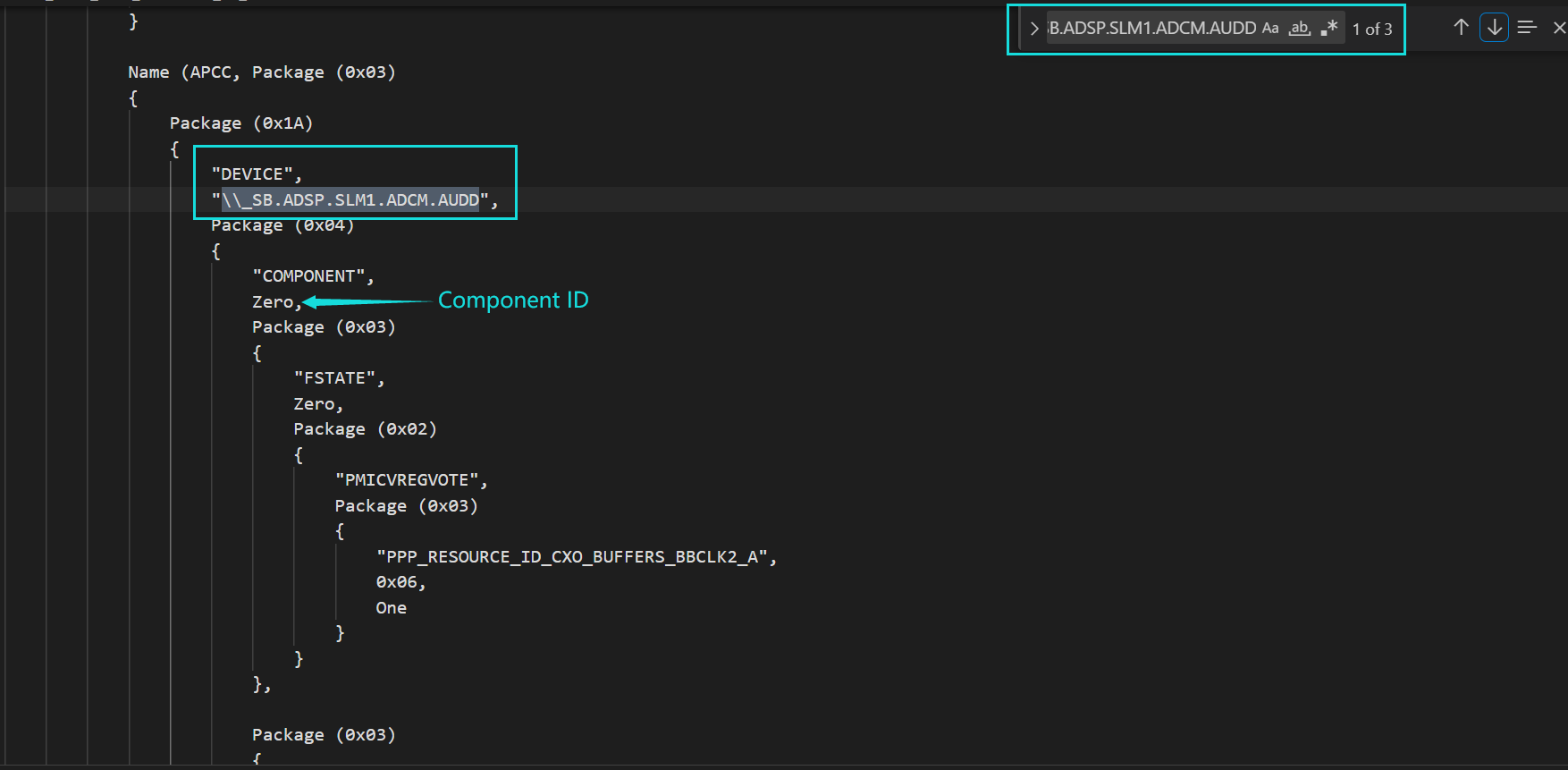Click the Name (APCC, Package (0x03) line

point(262,72)
